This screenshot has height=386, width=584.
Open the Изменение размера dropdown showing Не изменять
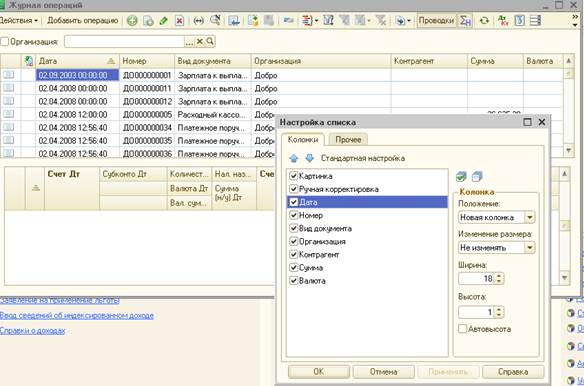pos(530,247)
